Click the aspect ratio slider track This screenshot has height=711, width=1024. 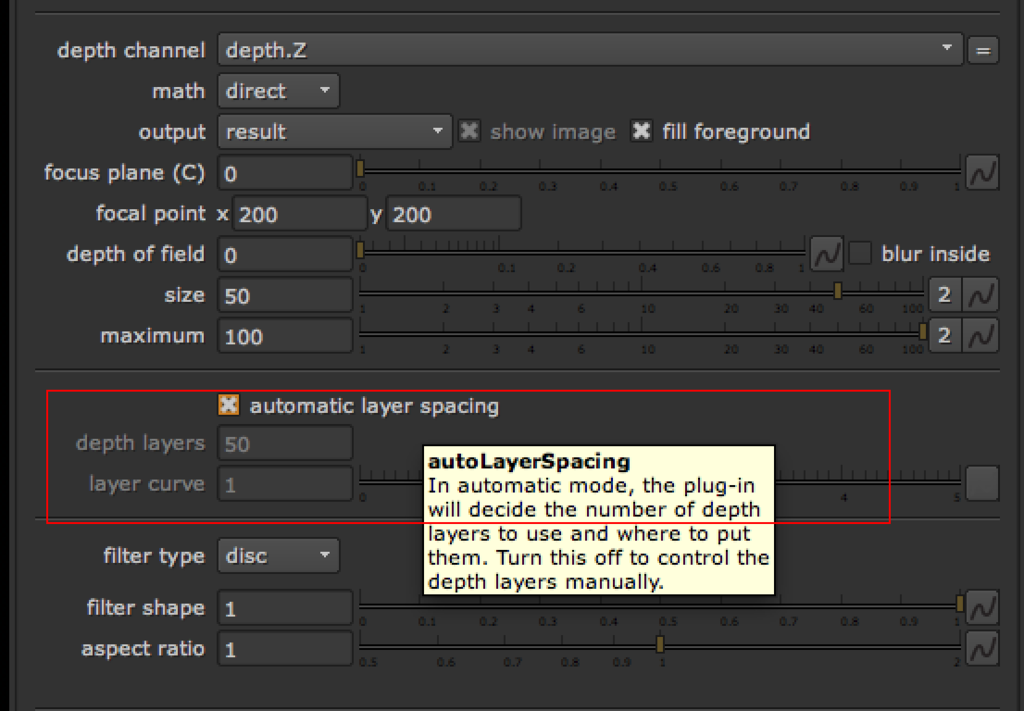click(658, 646)
